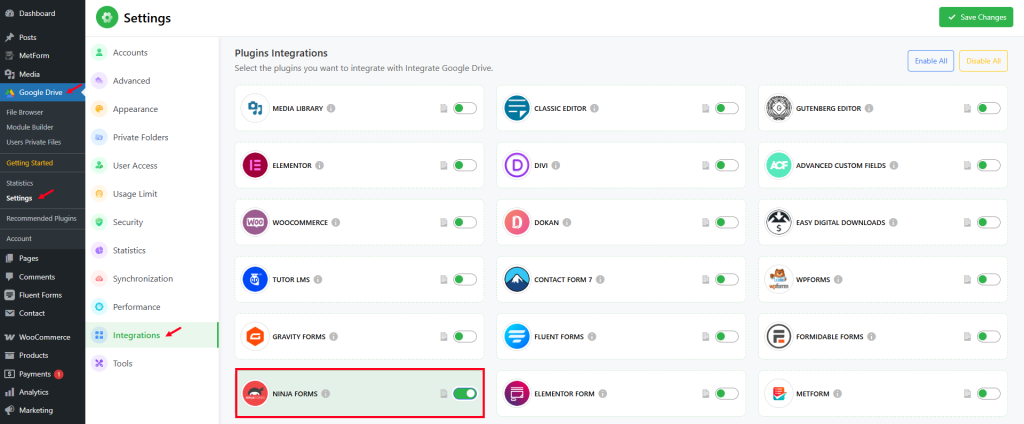Image resolution: width=1024 pixels, height=424 pixels.
Task: Click the Elementor Form plugin logo
Action: coord(517,393)
